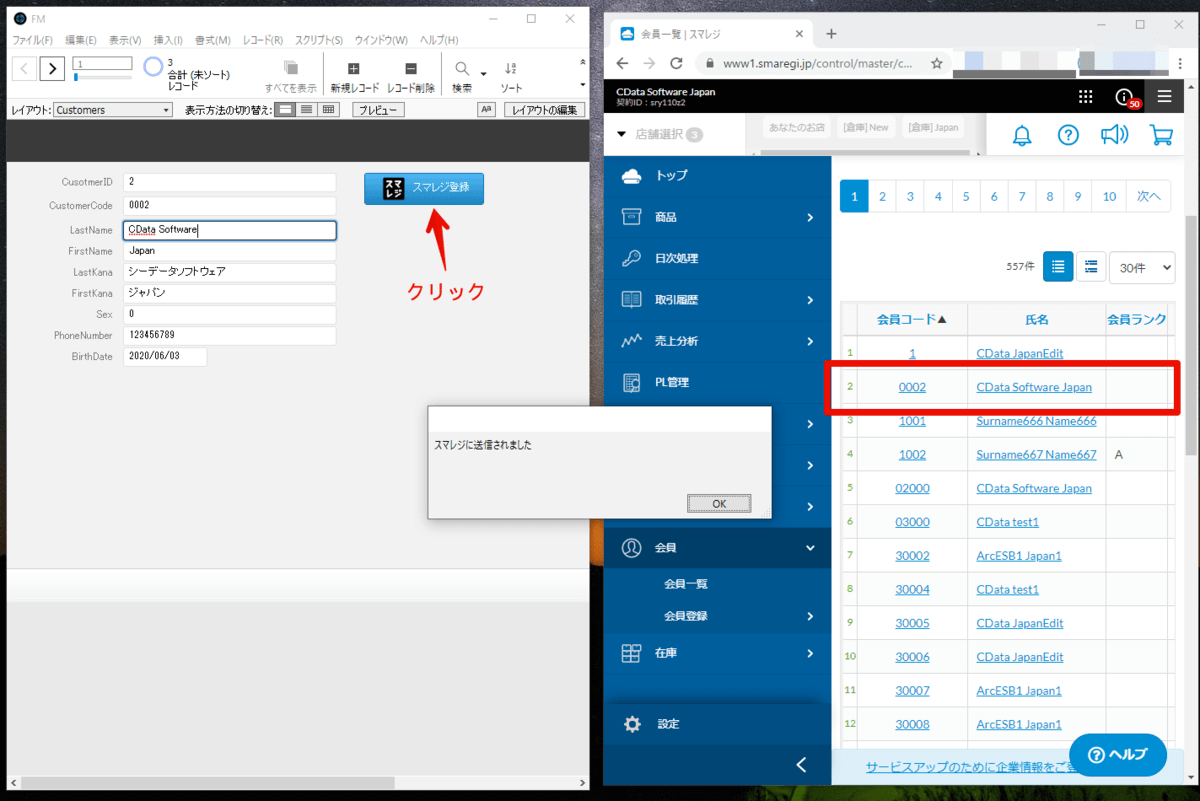The height and width of the screenshot is (801, 1200).
Task: Collapse the Smaregi sidebar with left chevron
Action: click(800, 765)
